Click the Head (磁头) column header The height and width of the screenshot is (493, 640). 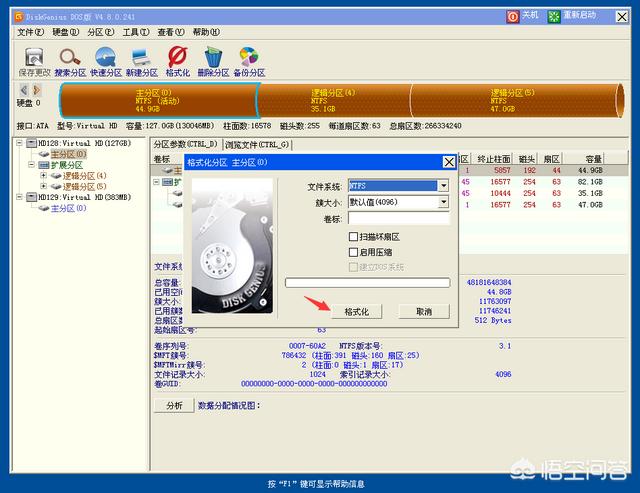[527, 159]
